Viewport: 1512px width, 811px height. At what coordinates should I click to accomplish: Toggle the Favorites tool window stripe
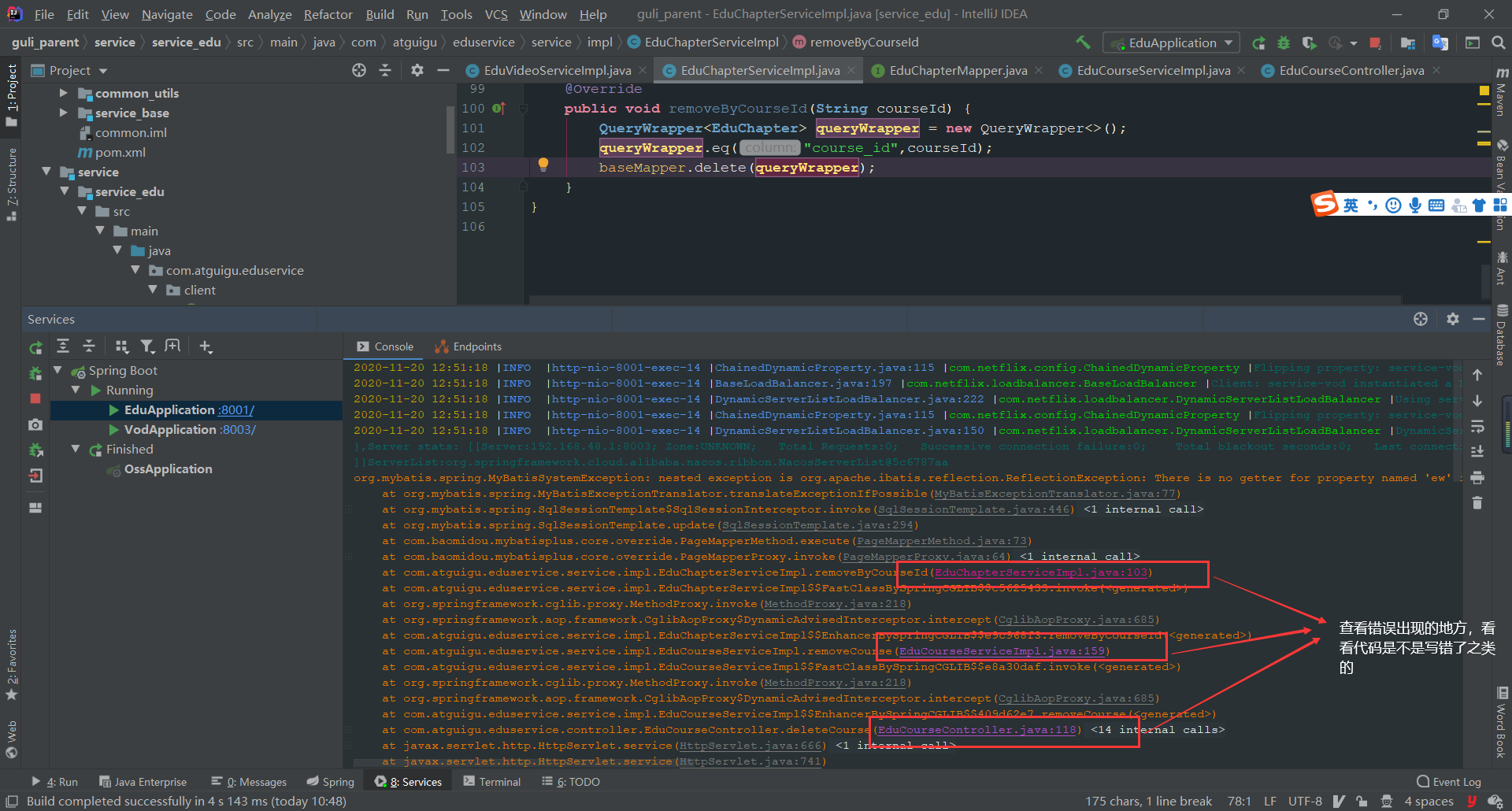coord(11,664)
